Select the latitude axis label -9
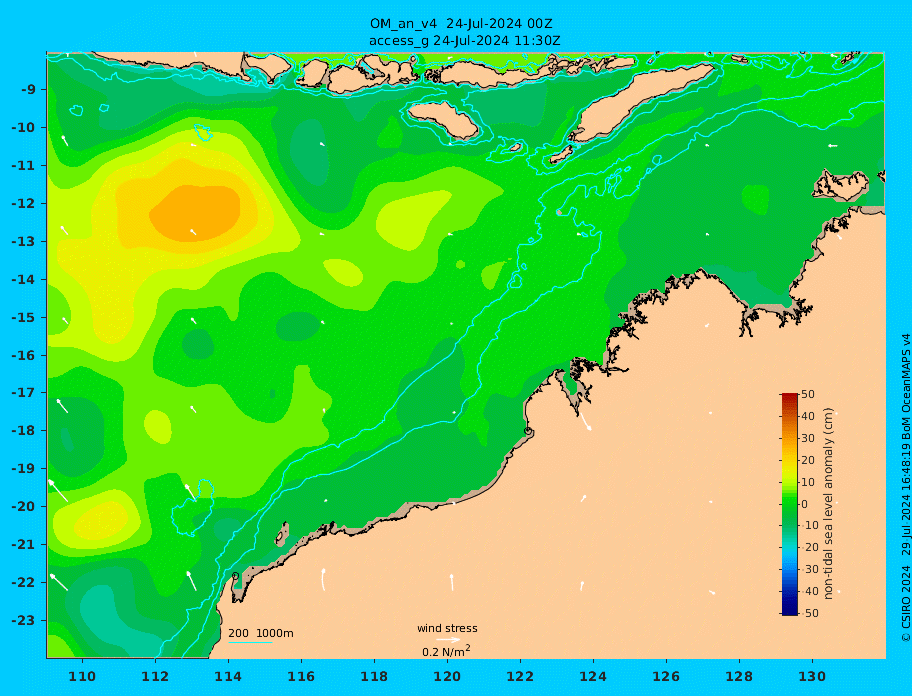 tap(29, 90)
